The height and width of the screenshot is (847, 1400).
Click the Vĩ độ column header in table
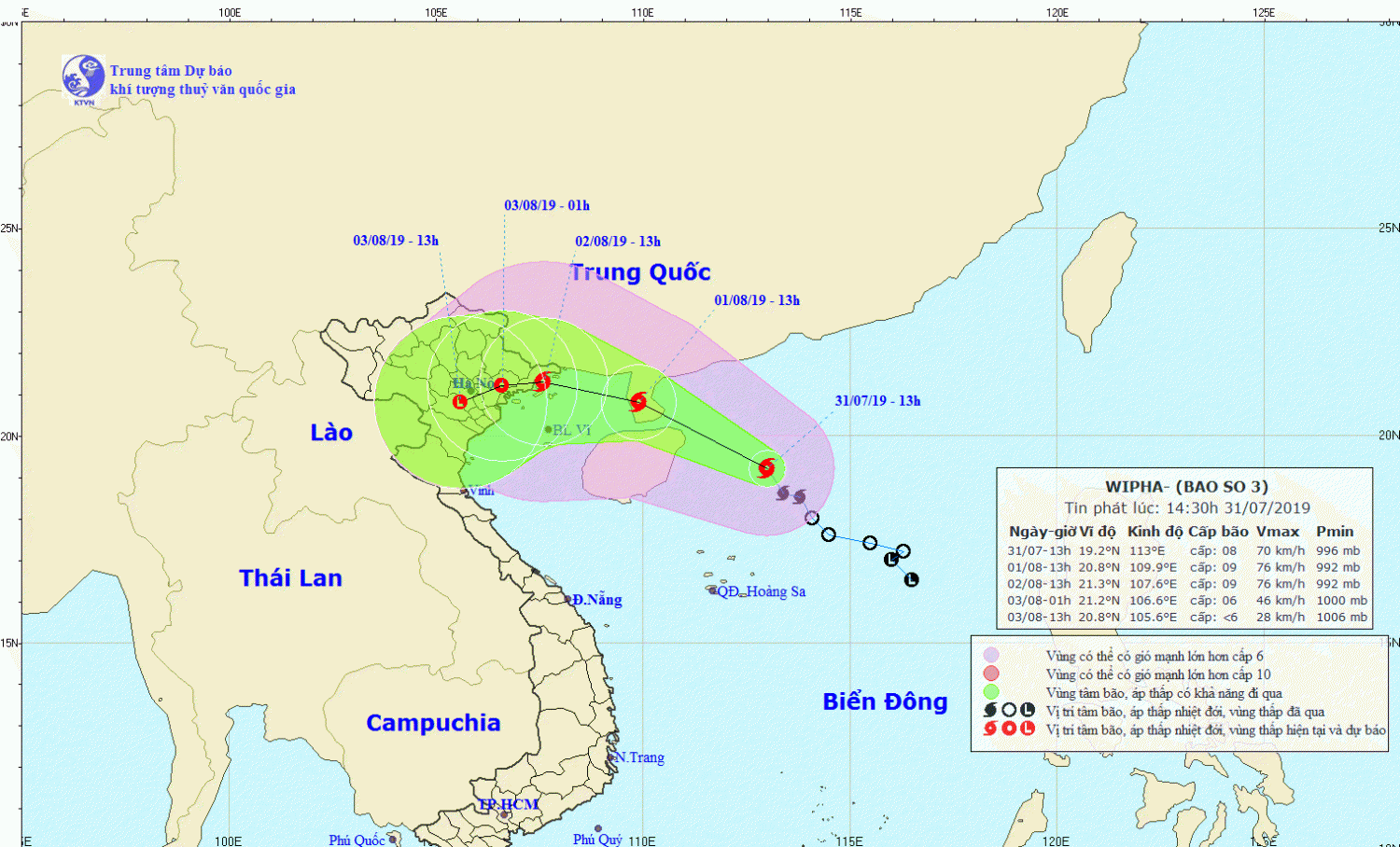click(1098, 532)
